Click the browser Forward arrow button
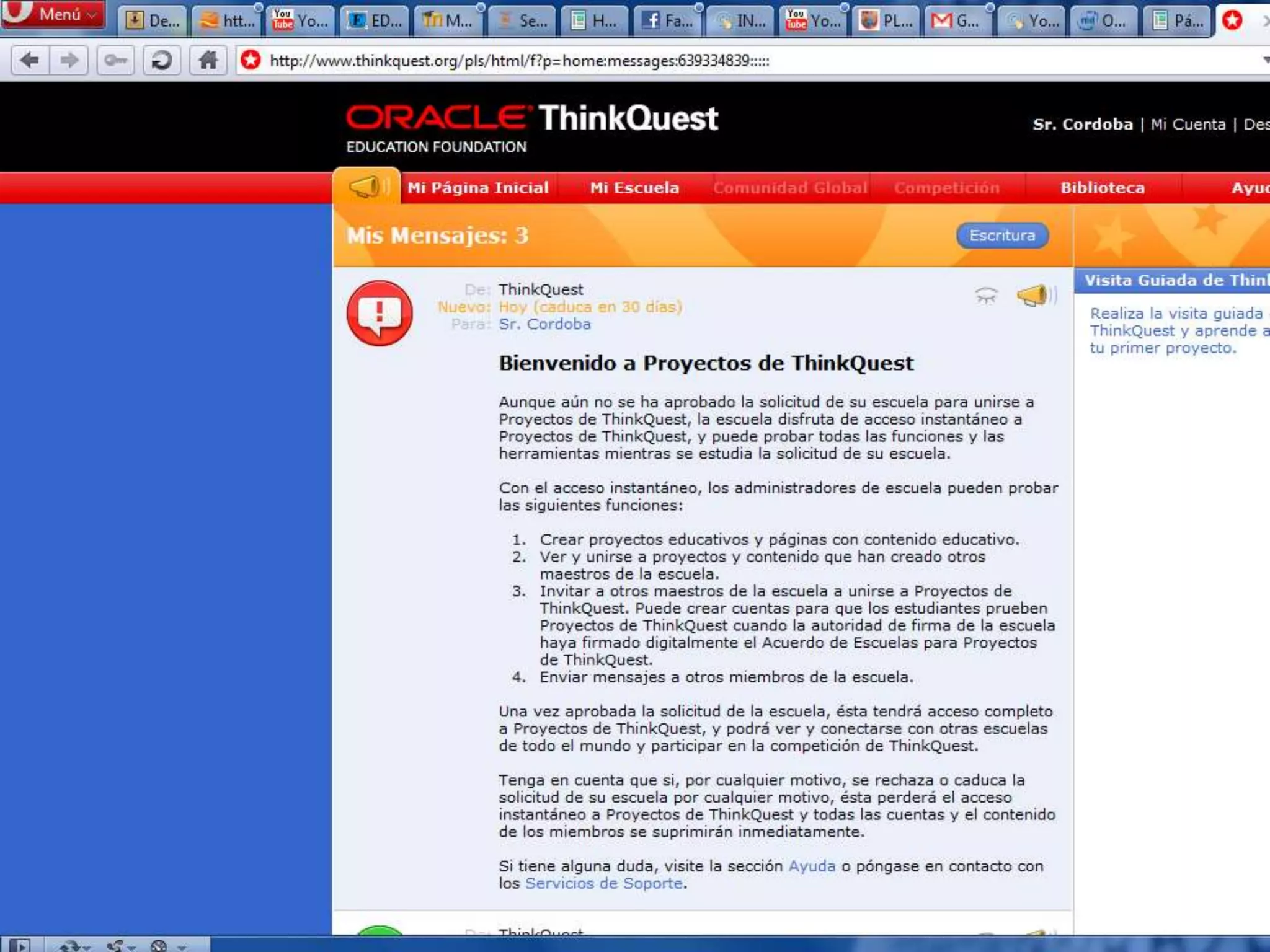1270x952 pixels. pos(69,61)
